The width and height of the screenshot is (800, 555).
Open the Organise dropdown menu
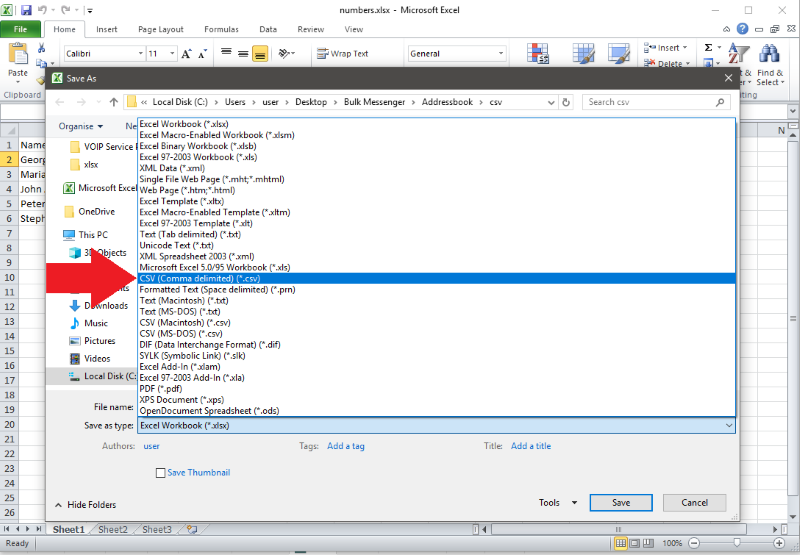point(81,127)
